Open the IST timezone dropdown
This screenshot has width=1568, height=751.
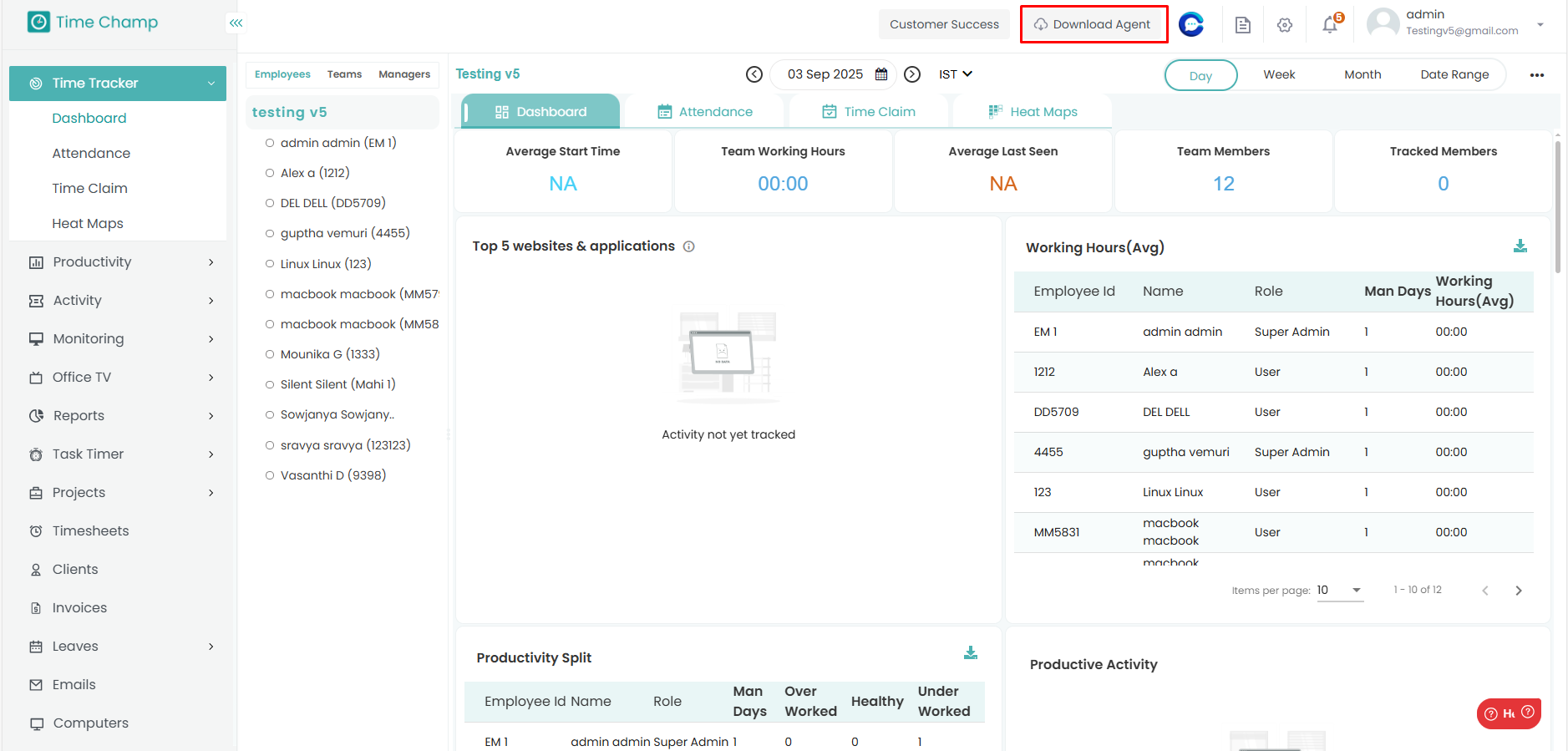(955, 74)
